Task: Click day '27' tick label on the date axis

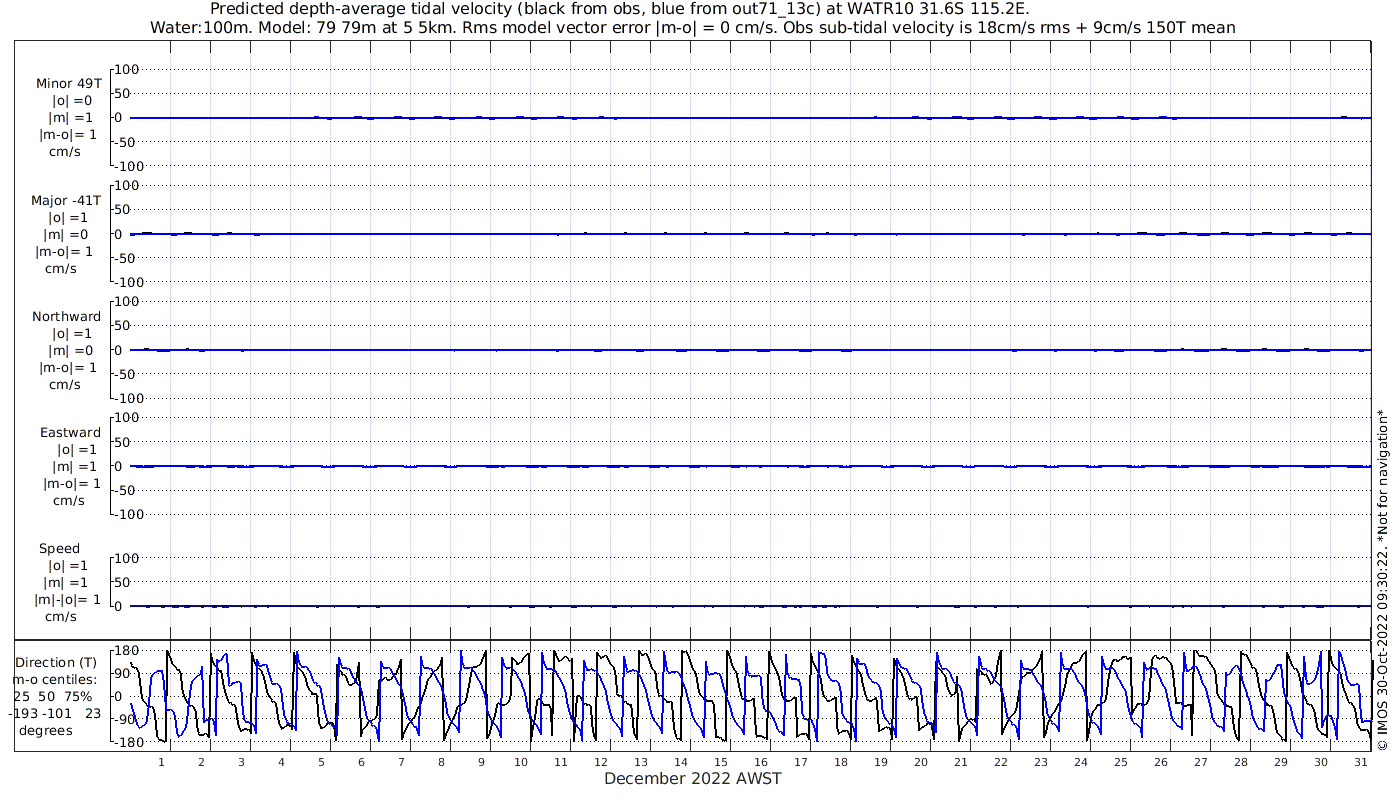Action: click(x=1201, y=762)
